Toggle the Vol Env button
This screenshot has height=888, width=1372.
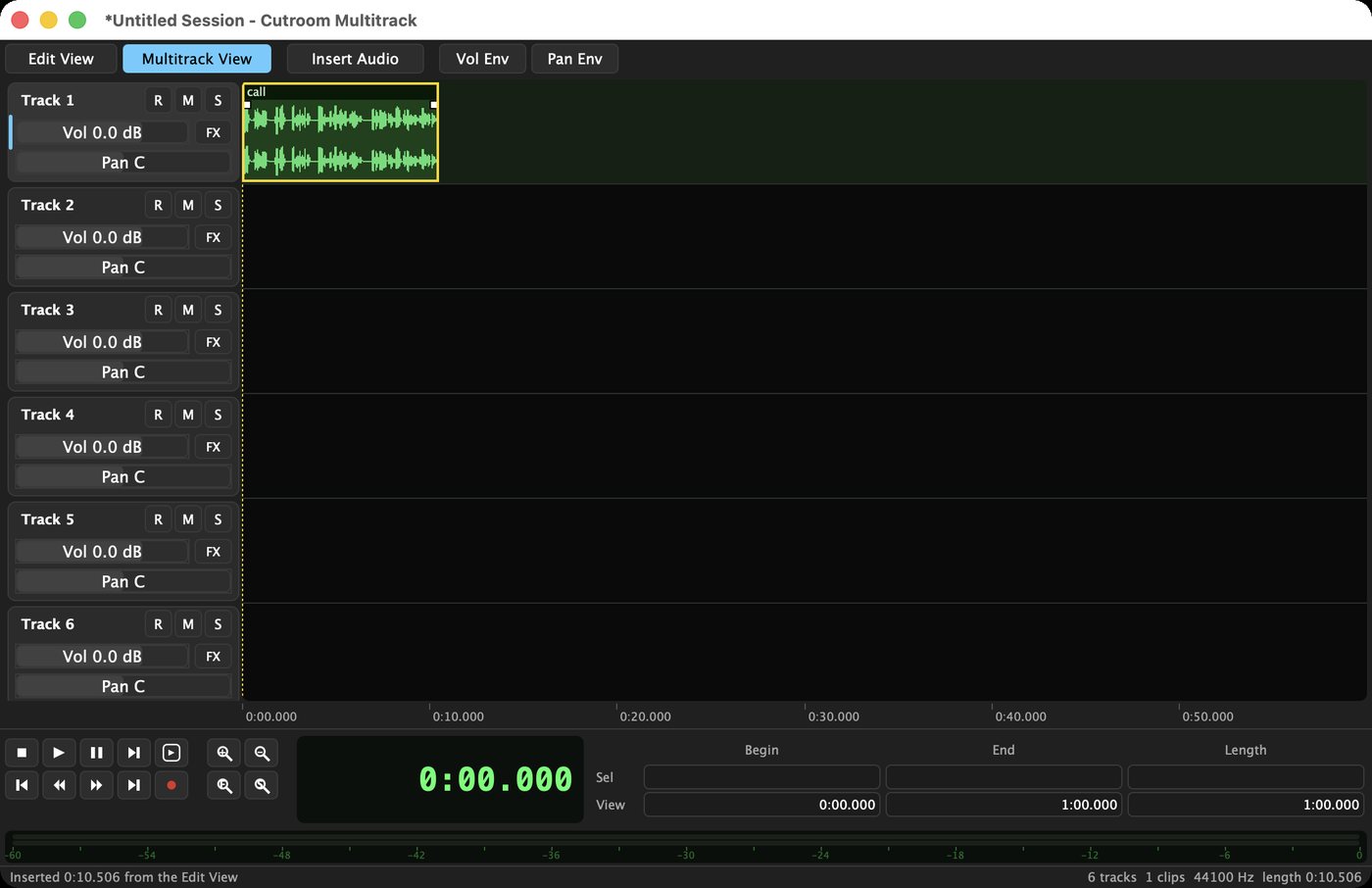(x=482, y=59)
